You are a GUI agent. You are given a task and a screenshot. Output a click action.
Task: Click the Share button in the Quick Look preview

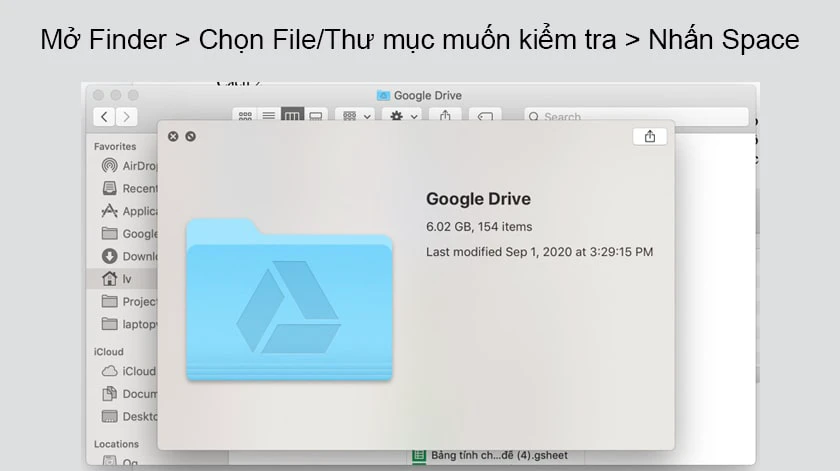[649, 137]
